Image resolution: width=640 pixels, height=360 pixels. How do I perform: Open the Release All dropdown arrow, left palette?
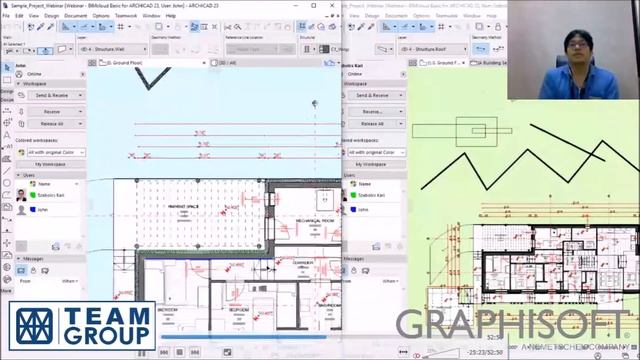[x=80, y=123]
